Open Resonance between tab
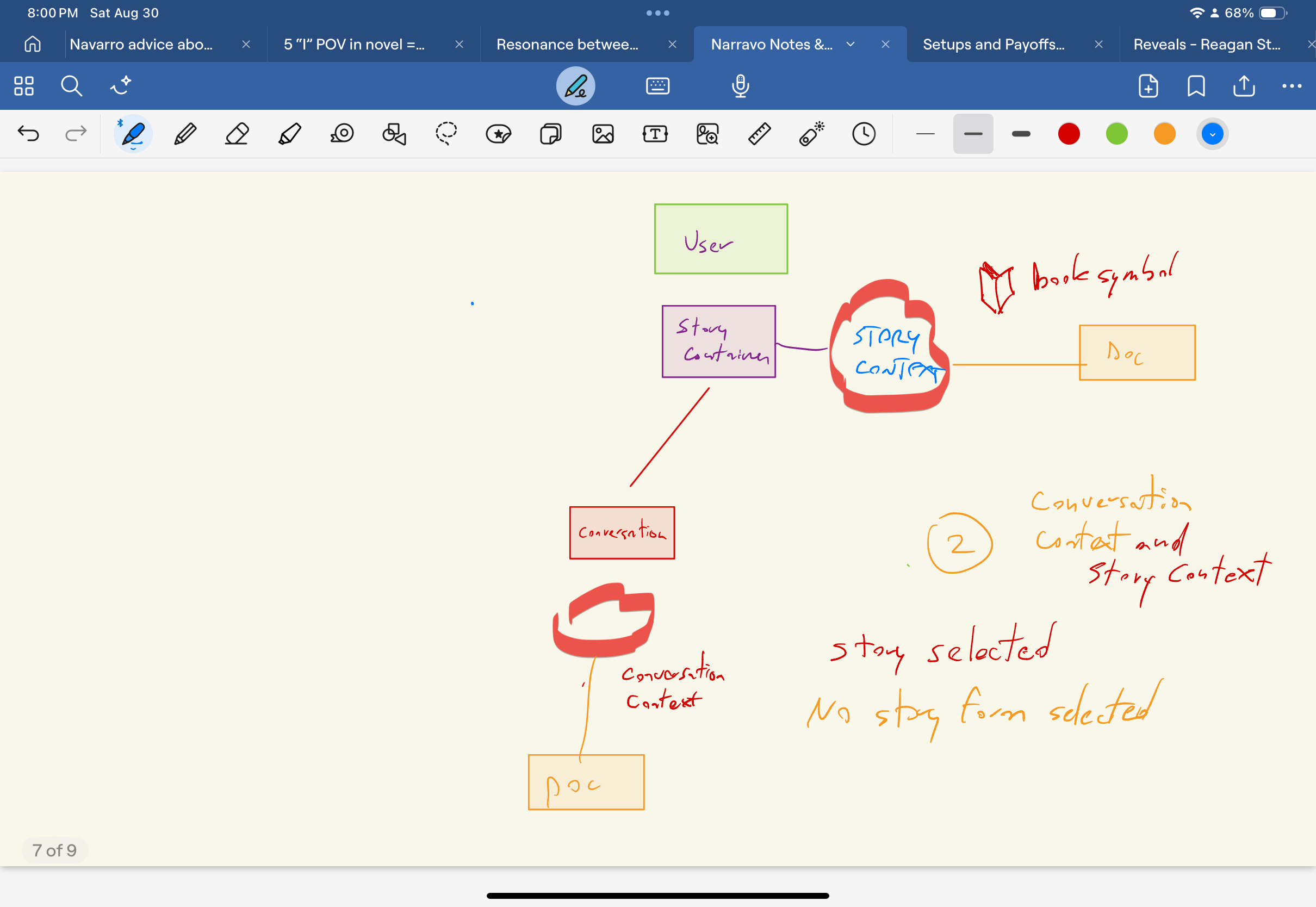 click(x=567, y=45)
